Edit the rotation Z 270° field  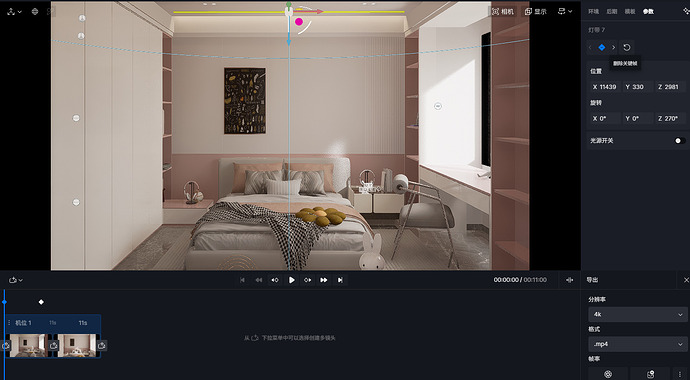(670, 118)
